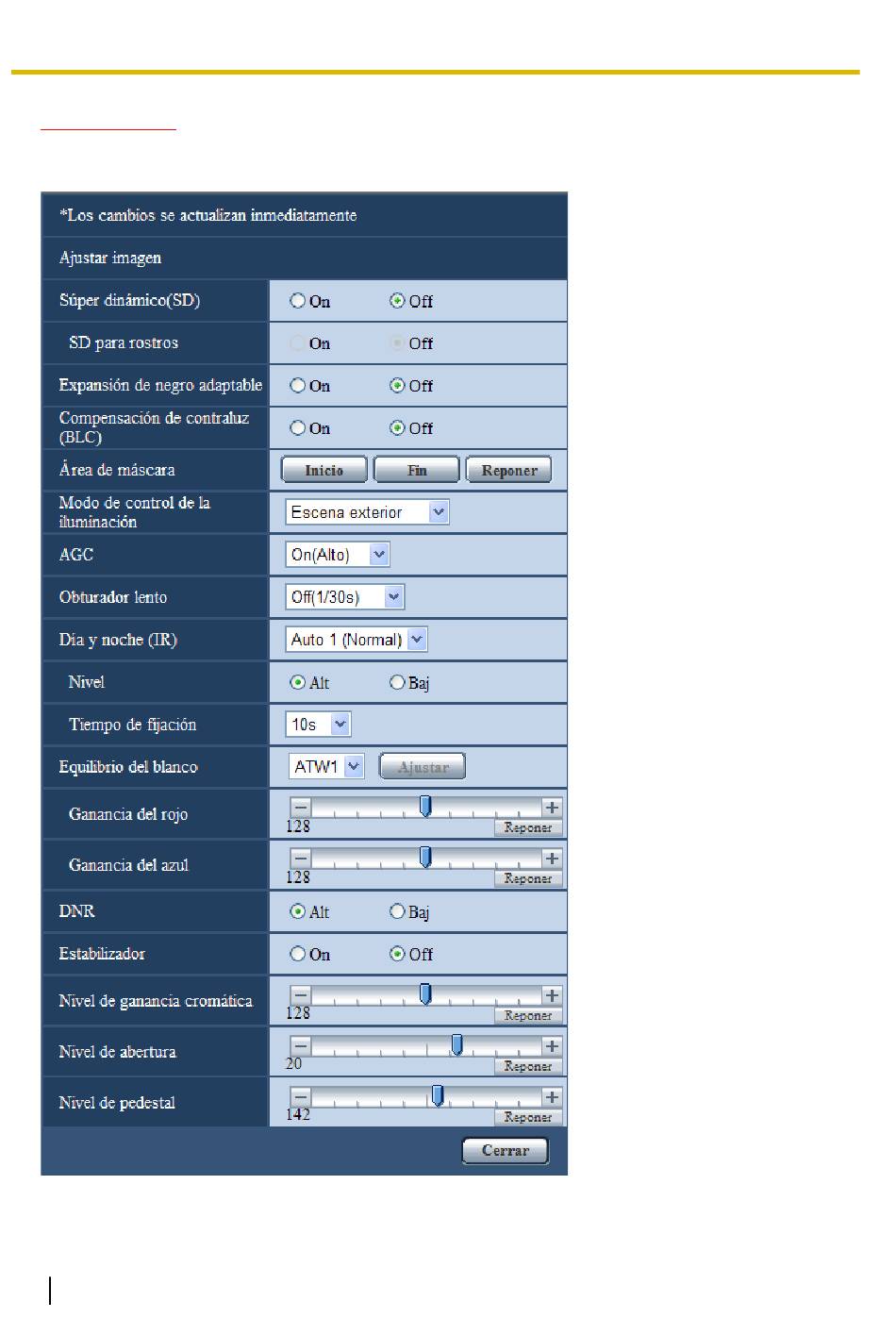
Task: Reset Nivel de pedestal with Reponer
Action: click(x=528, y=1118)
